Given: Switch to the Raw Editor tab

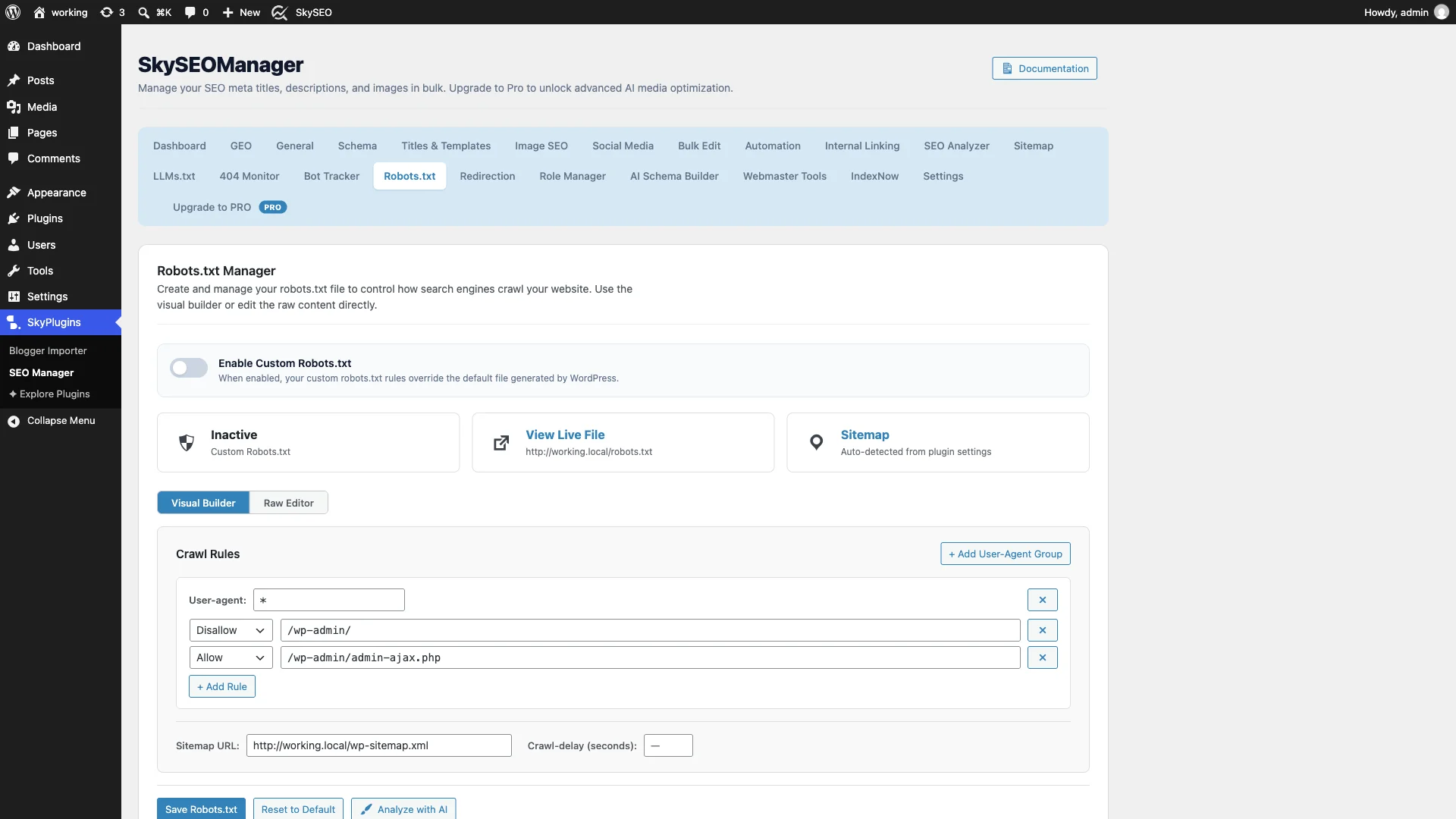Looking at the screenshot, I should (288, 503).
